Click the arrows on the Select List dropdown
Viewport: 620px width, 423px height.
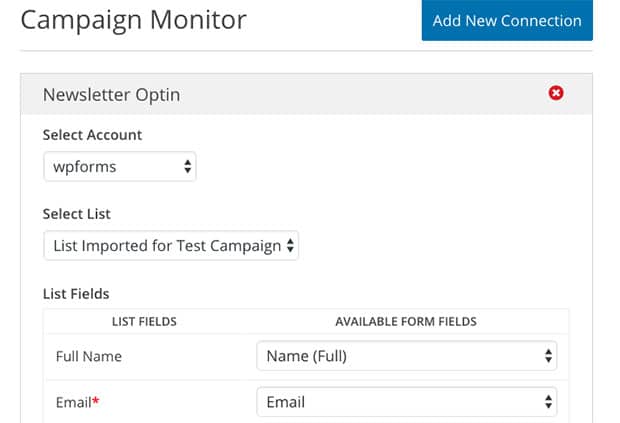pyautogui.click(x=290, y=245)
